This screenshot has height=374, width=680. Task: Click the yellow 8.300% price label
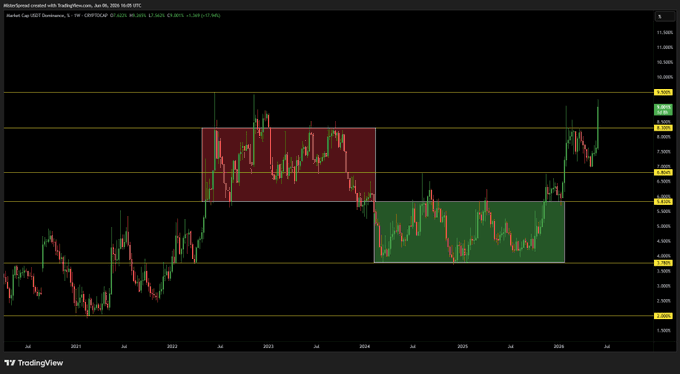pyautogui.click(x=664, y=128)
